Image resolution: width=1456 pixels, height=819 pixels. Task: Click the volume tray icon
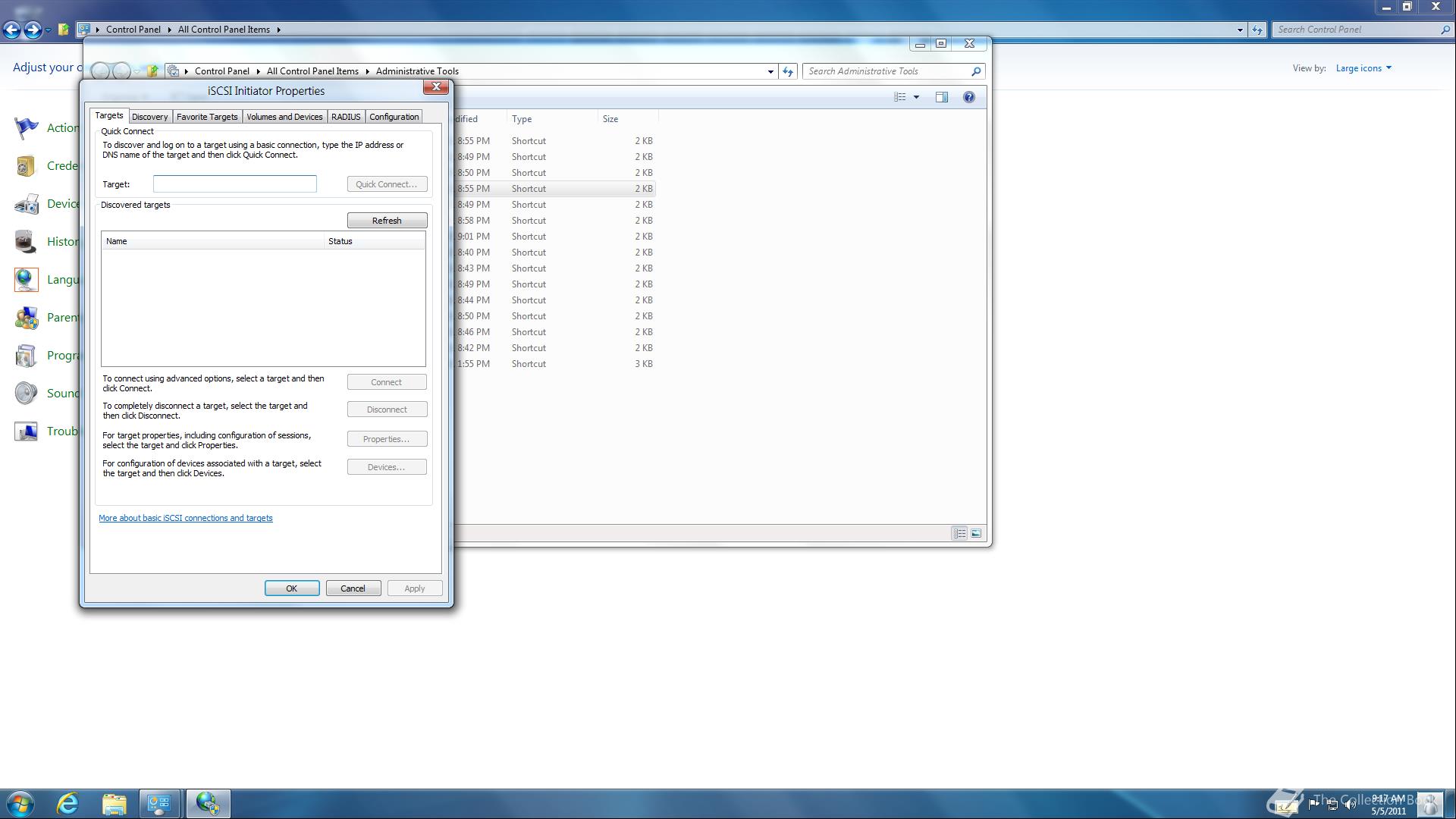click(1350, 805)
